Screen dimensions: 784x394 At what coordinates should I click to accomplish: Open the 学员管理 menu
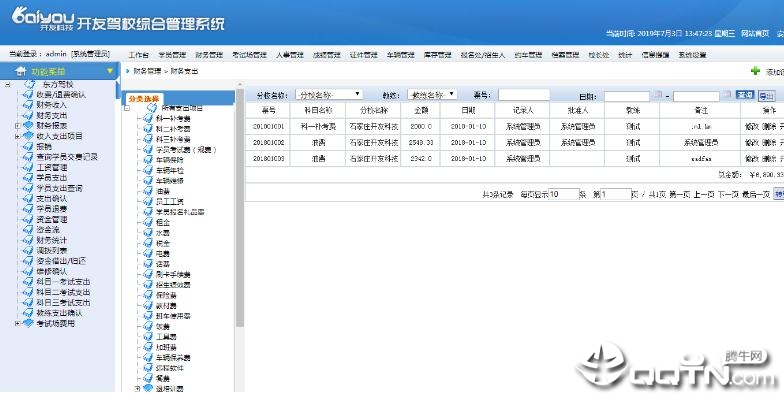point(172,55)
